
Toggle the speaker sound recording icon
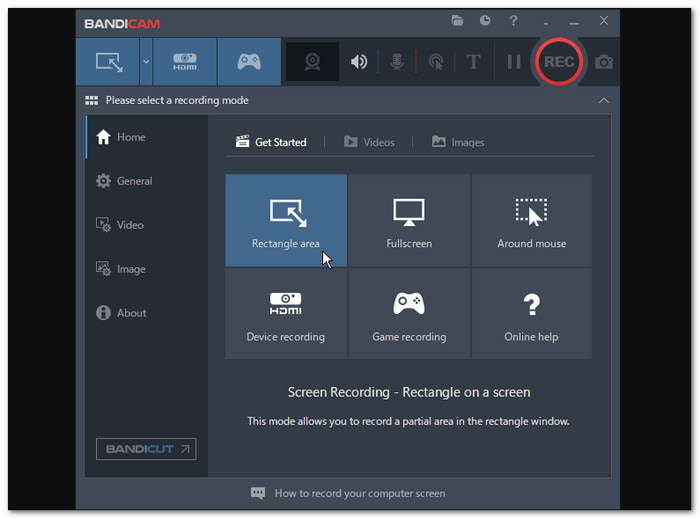coord(358,62)
